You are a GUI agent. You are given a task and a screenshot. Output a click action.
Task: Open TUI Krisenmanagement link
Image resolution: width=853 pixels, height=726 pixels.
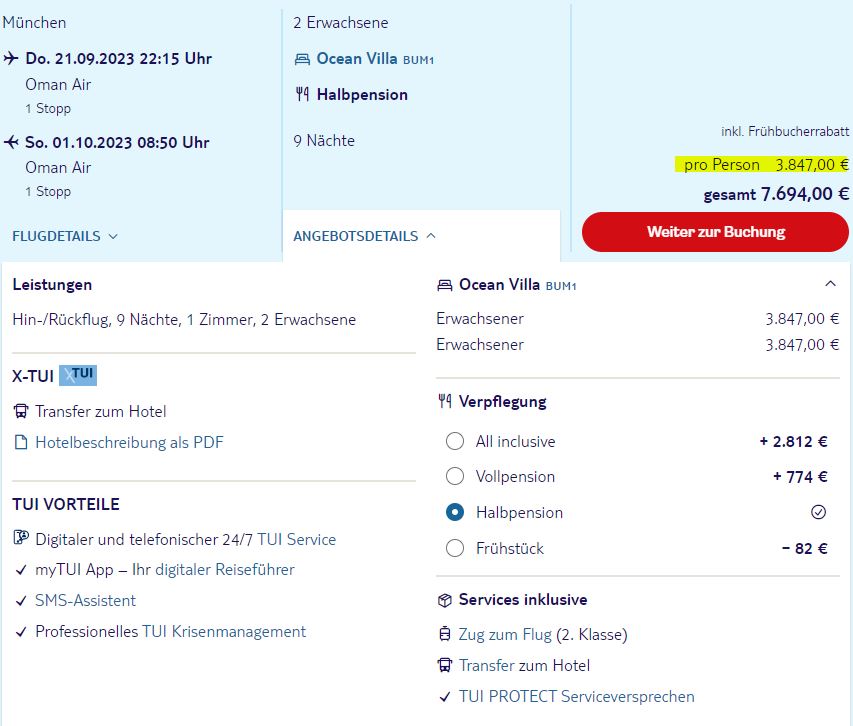[224, 632]
